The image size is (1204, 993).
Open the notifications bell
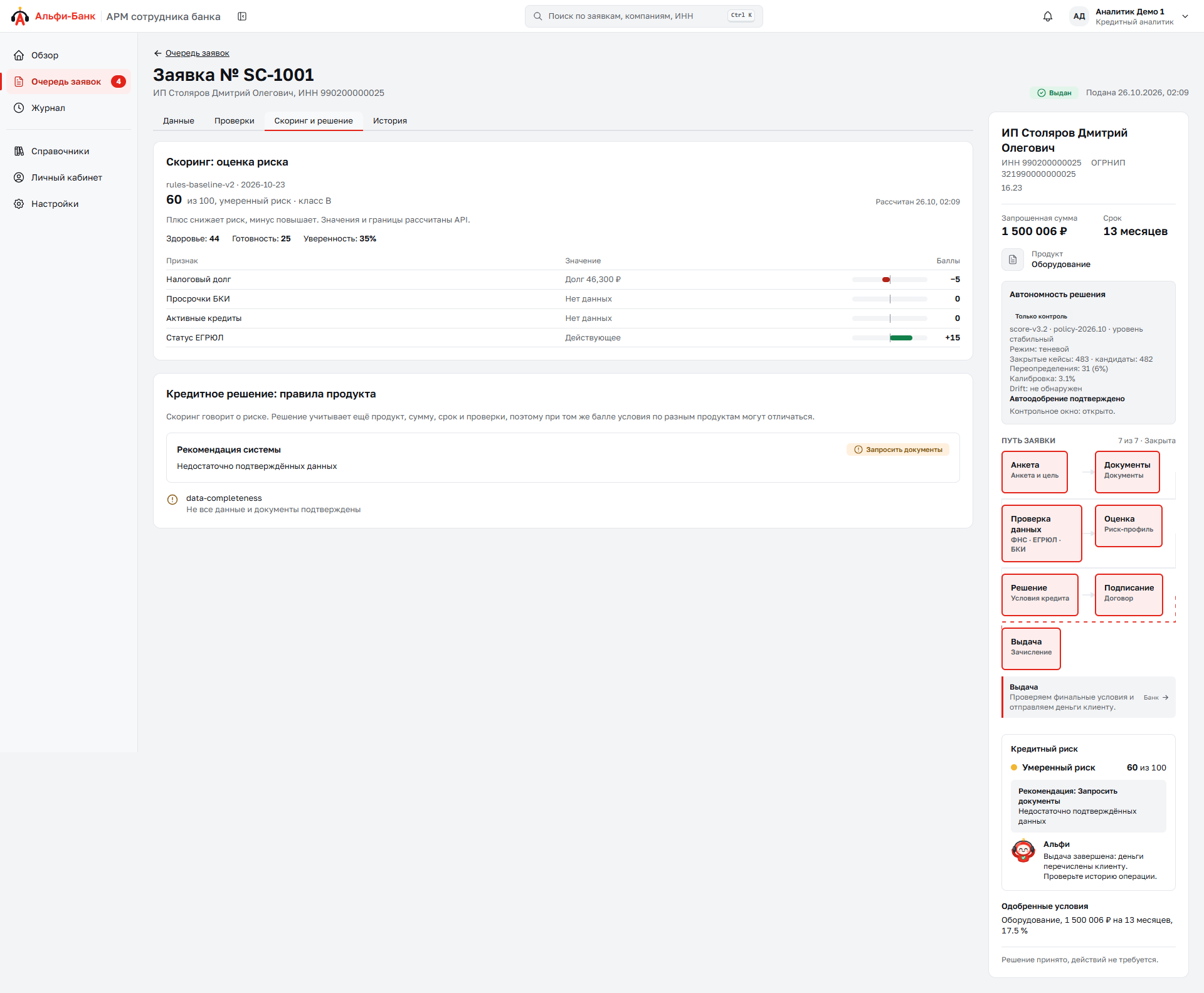pyautogui.click(x=1048, y=16)
